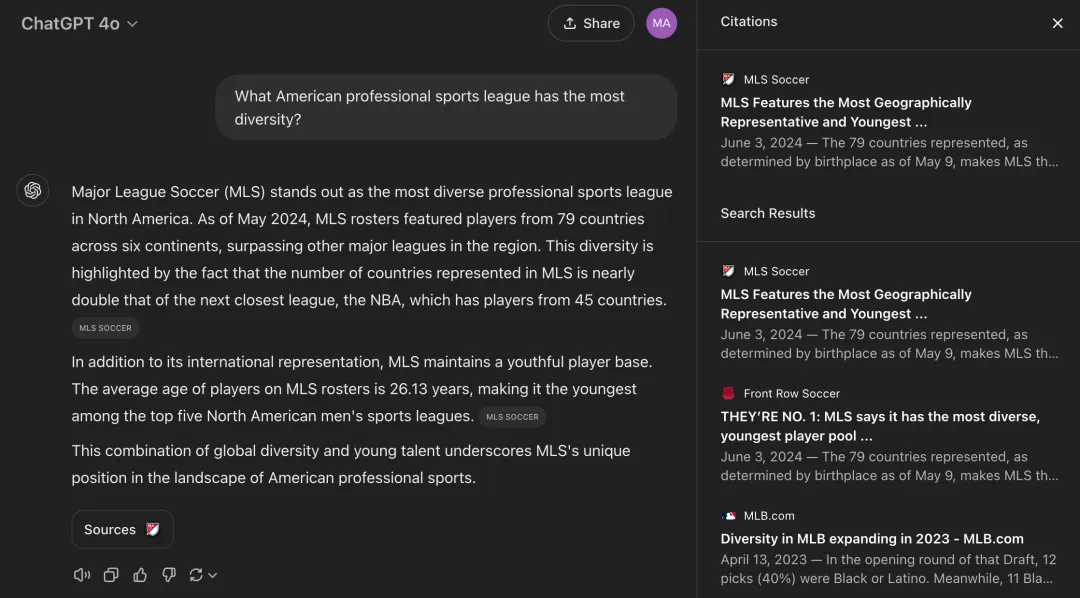Expand the regenerate options chevron
The image size is (1080, 598).
pos(212,575)
